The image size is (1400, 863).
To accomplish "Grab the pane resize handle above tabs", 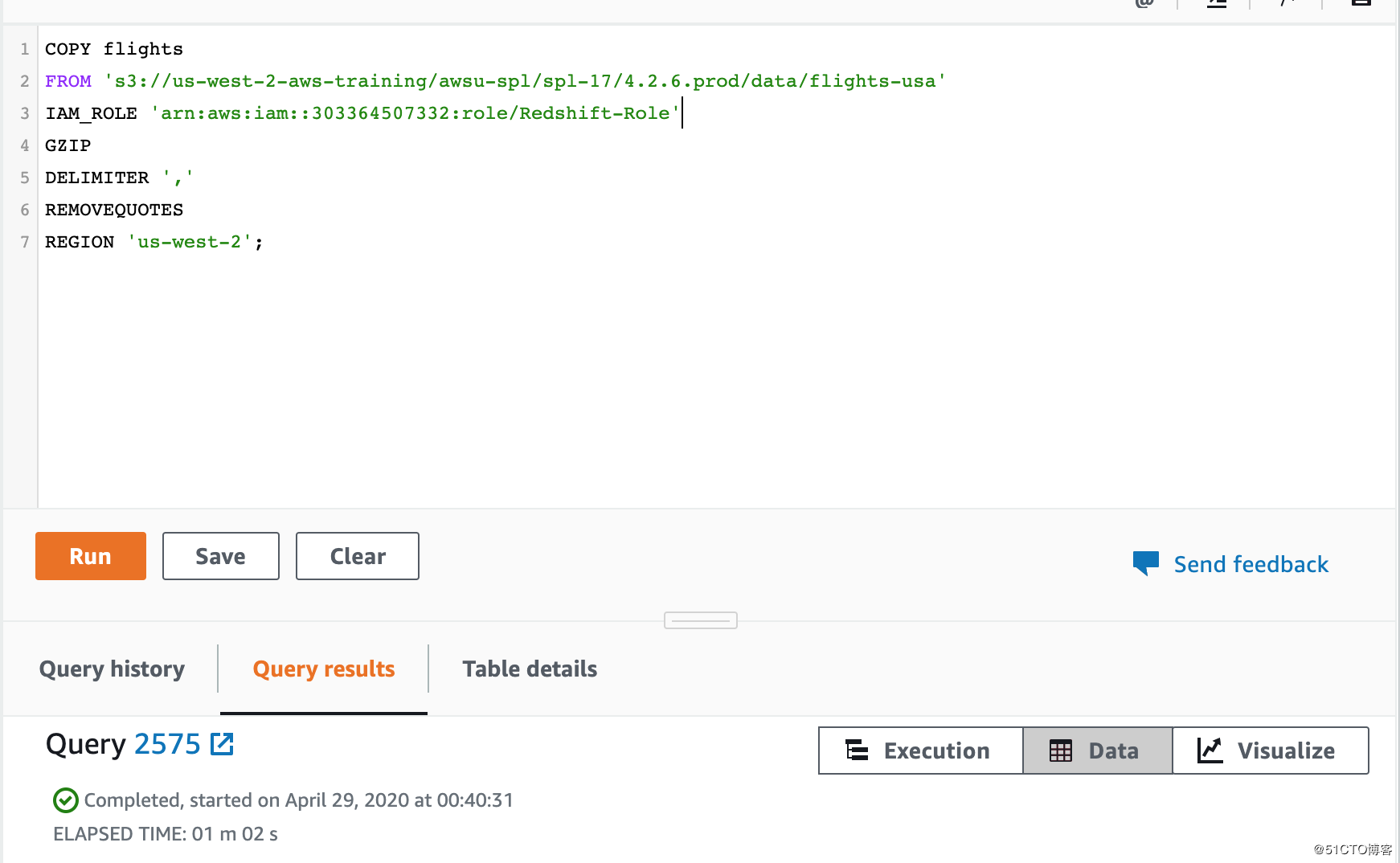I will point(701,620).
